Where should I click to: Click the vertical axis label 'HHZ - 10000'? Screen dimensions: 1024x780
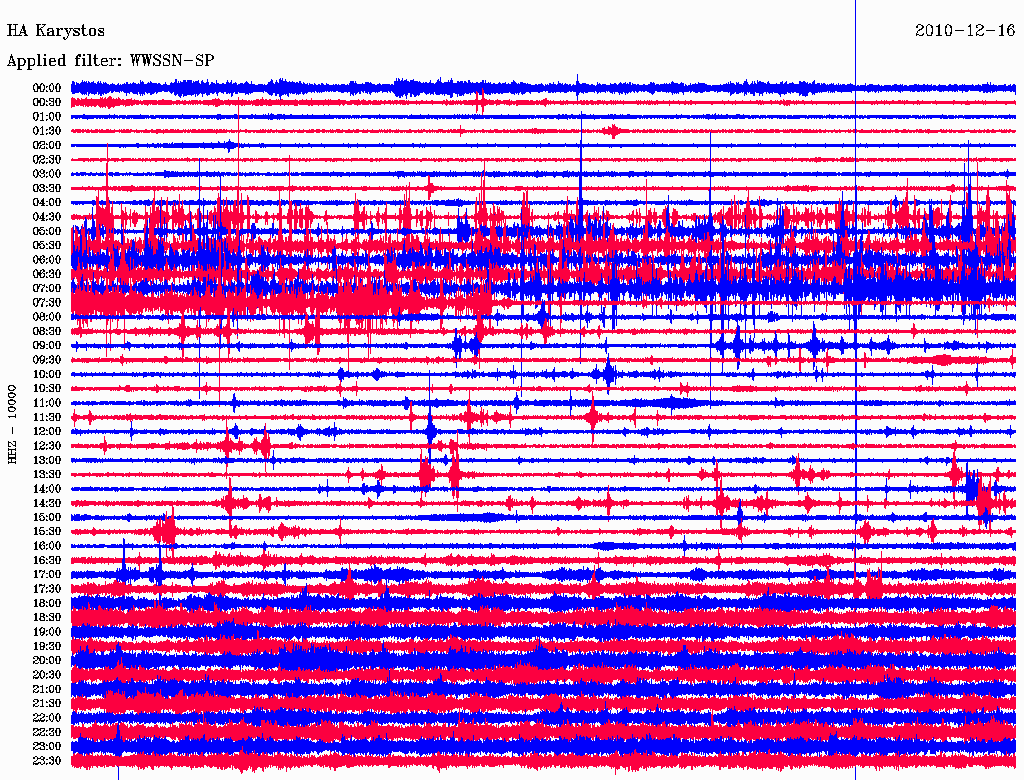click(12, 424)
